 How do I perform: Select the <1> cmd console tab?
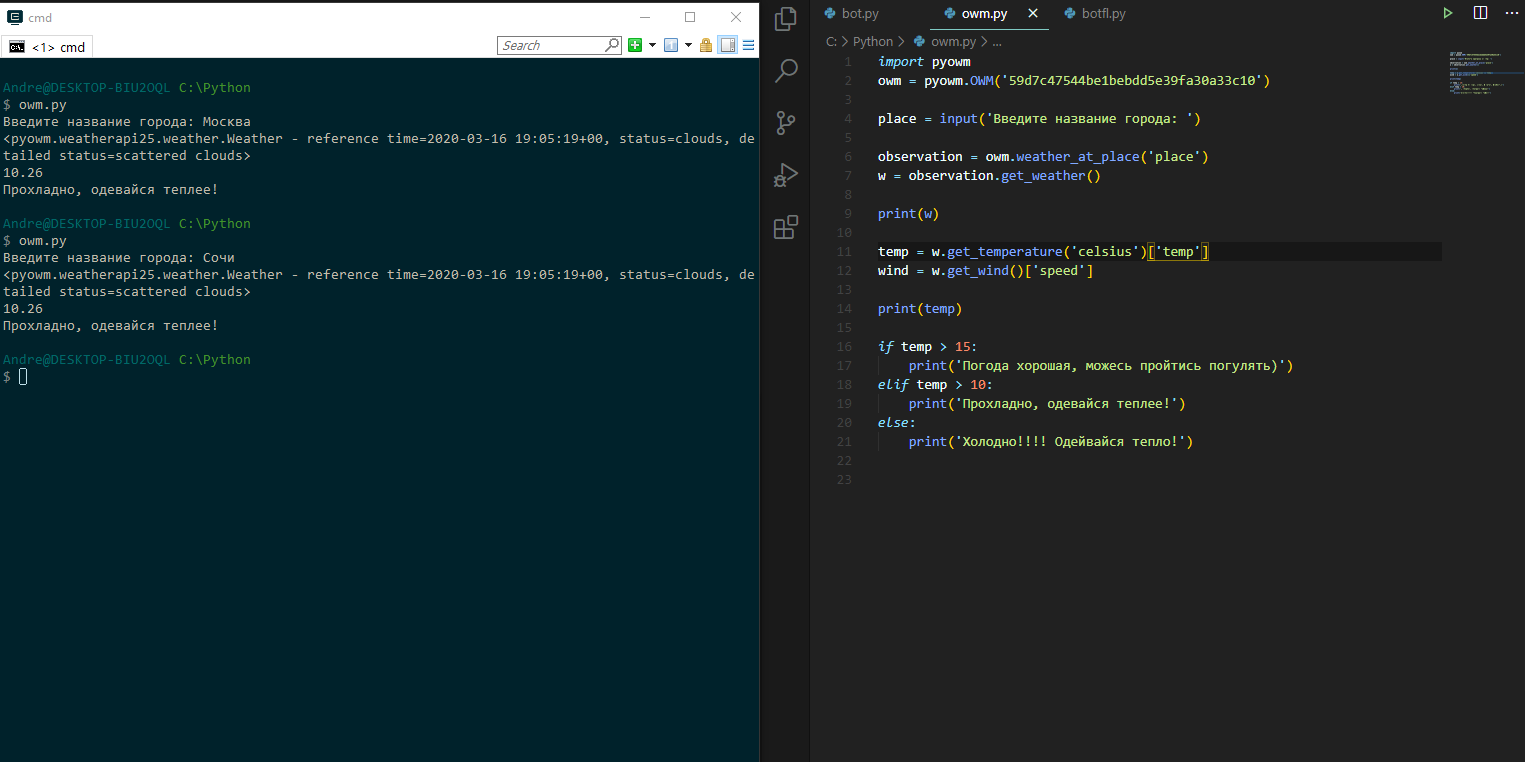click(47, 47)
